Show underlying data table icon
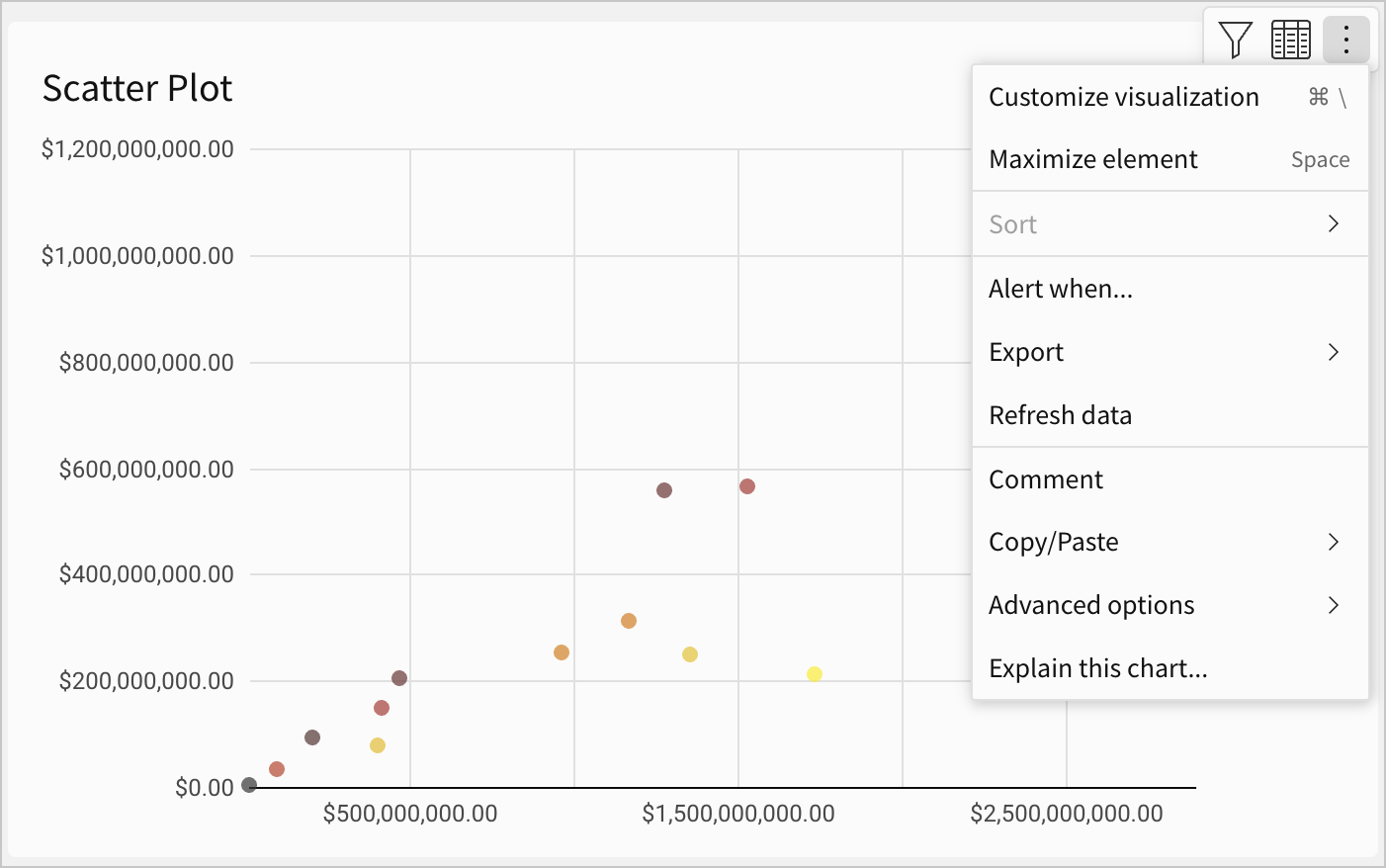 [x=1291, y=40]
